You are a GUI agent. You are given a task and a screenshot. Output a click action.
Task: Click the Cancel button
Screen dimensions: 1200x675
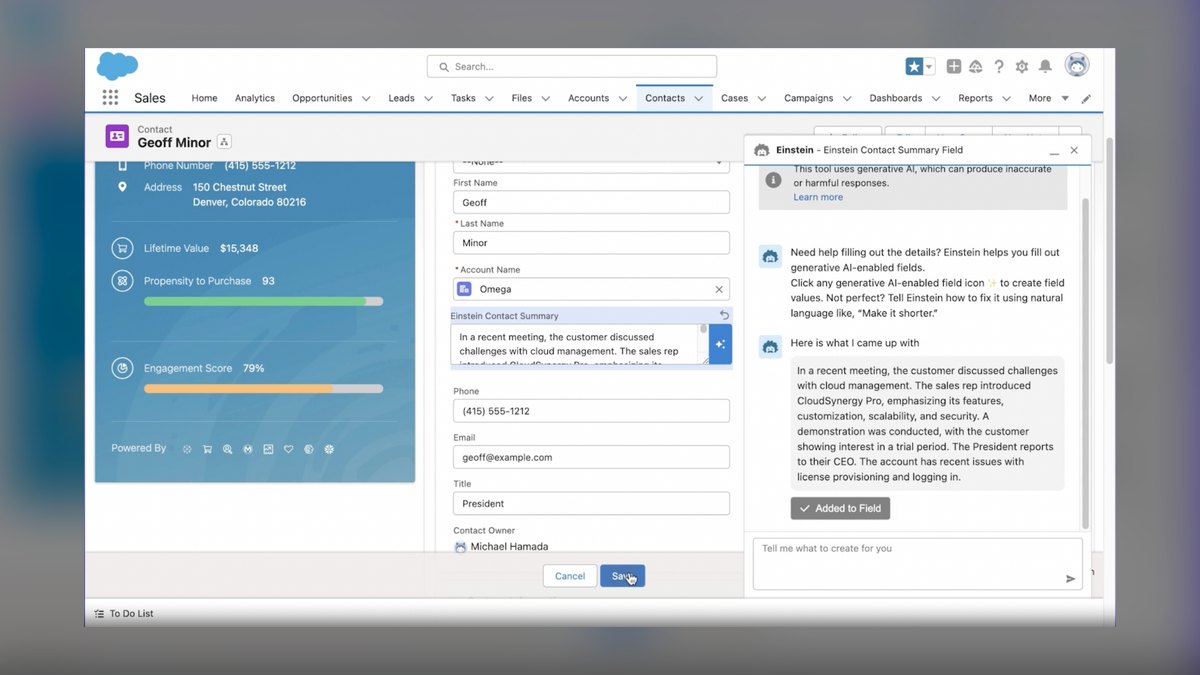pos(569,576)
